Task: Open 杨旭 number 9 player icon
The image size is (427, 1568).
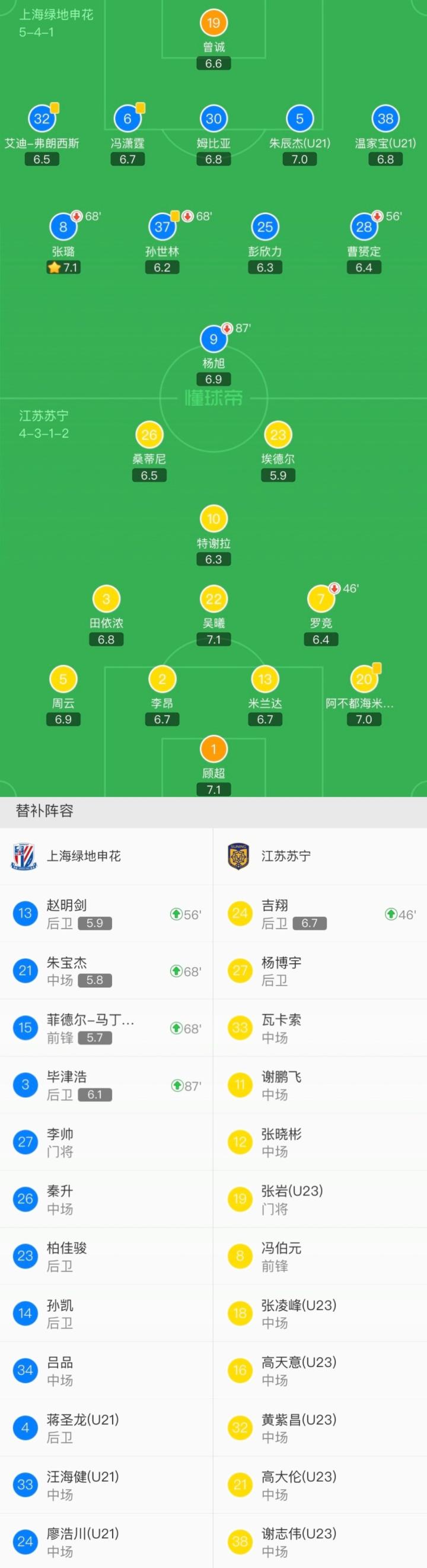Action: [213, 339]
